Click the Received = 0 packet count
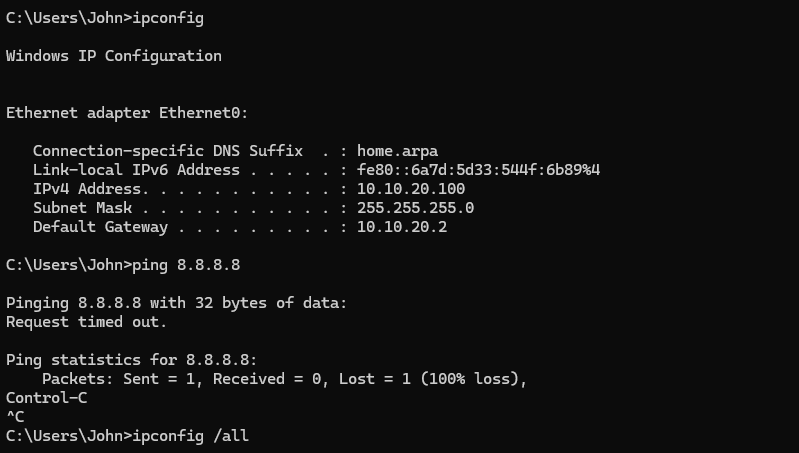Image resolution: width=799 pixels, height=453 pixels. pyautogui.click(x=263, y=379)
